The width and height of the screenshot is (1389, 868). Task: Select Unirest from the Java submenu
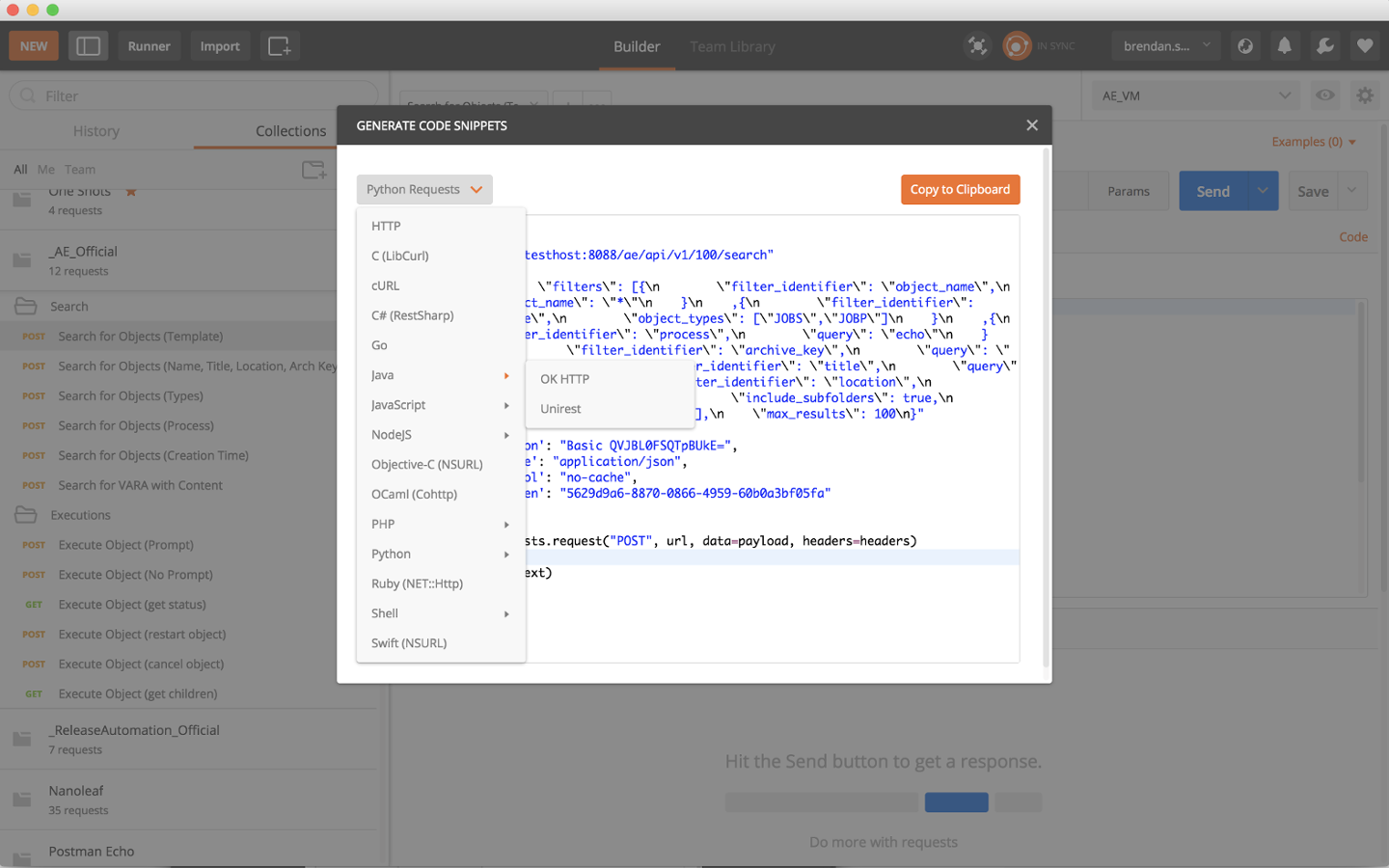[x=560, y=408]
